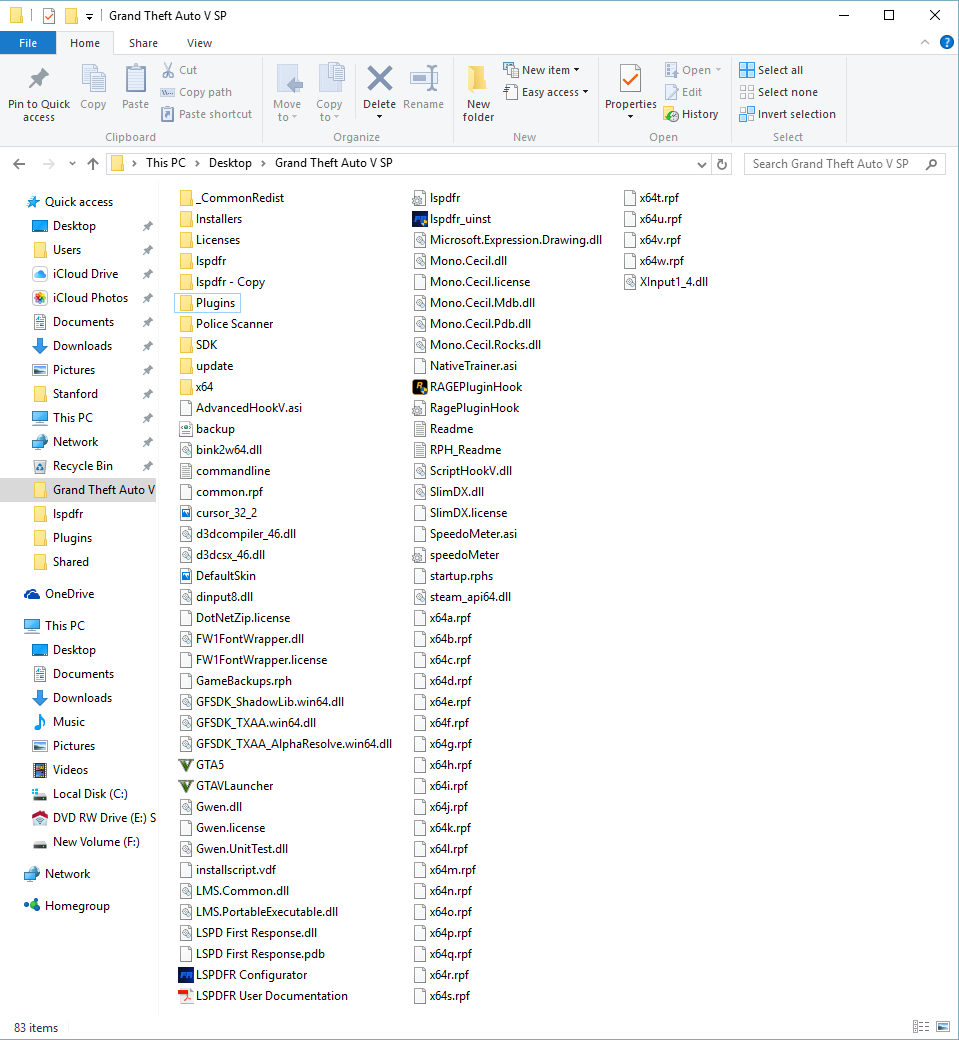Collapse the ribbon with the chevron

point(925,42)
